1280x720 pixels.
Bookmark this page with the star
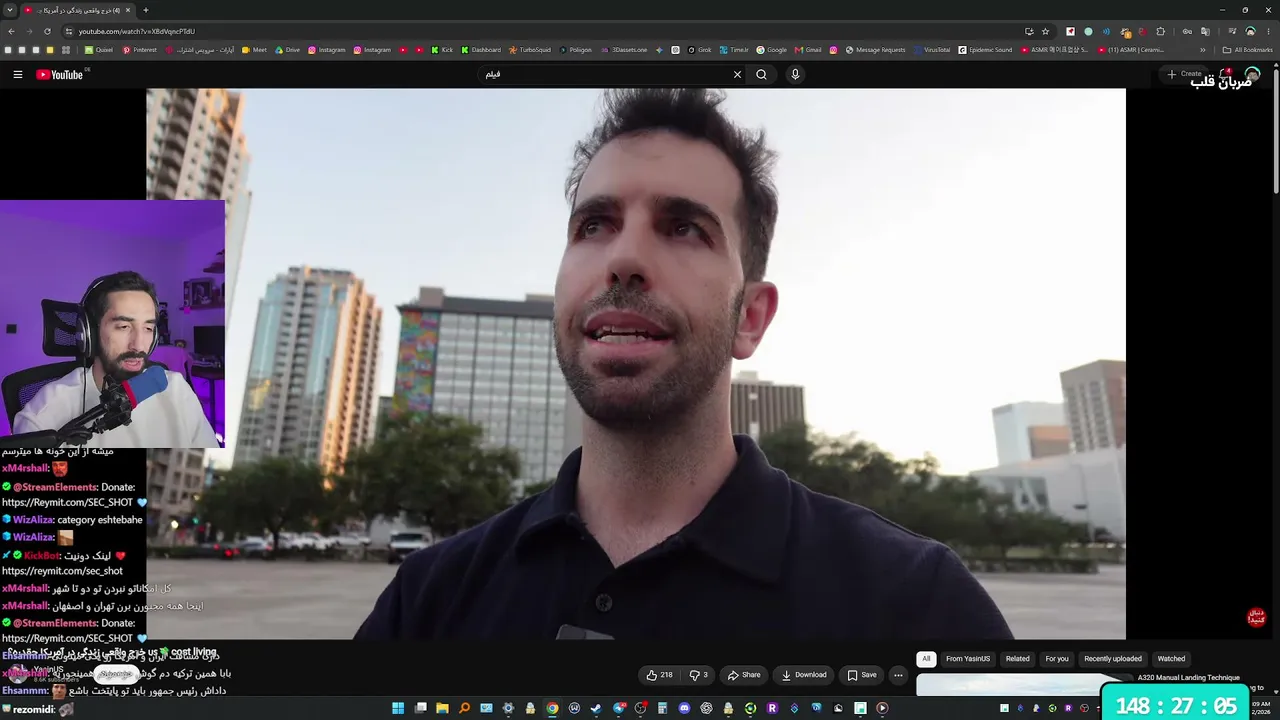pos(1045,31)
